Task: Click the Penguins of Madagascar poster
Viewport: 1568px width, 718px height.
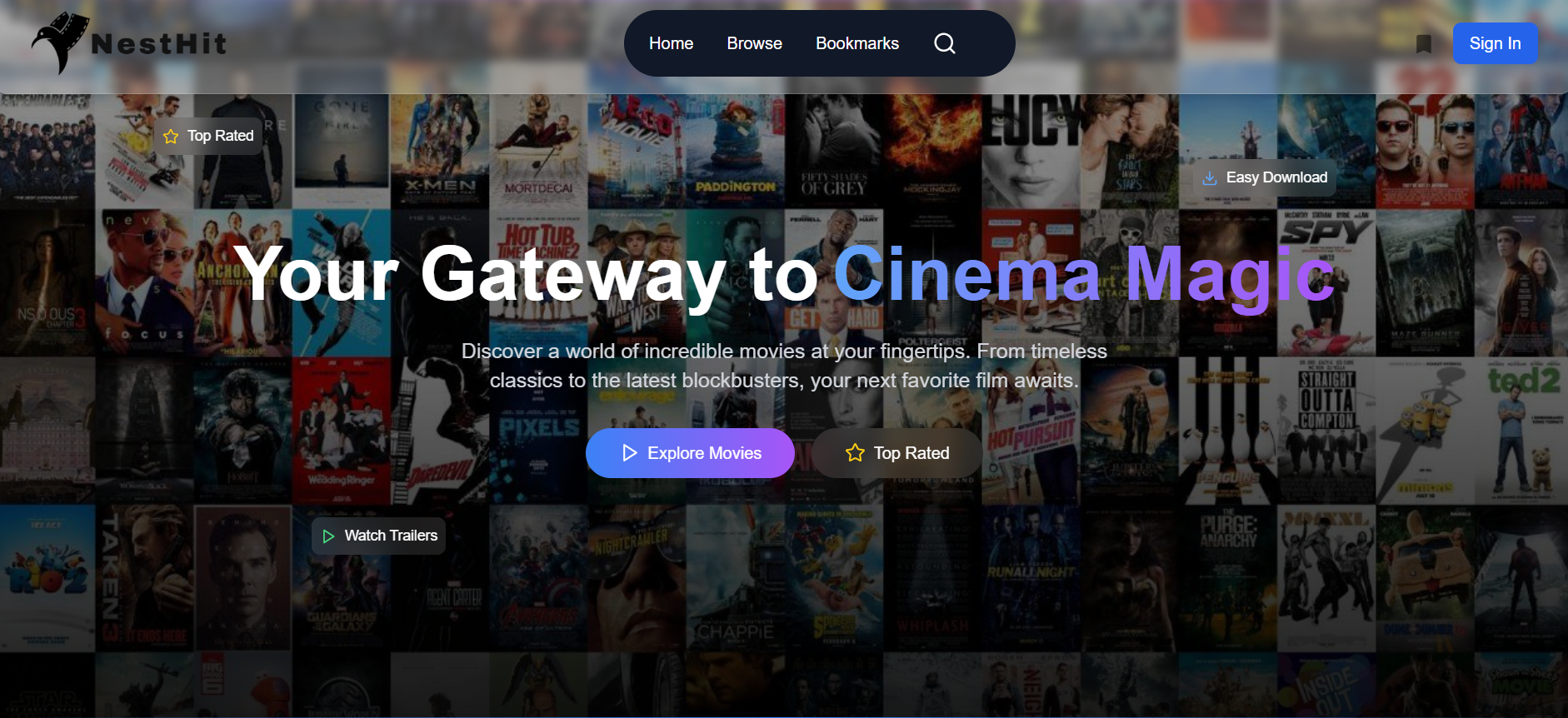Action: 1227,431
